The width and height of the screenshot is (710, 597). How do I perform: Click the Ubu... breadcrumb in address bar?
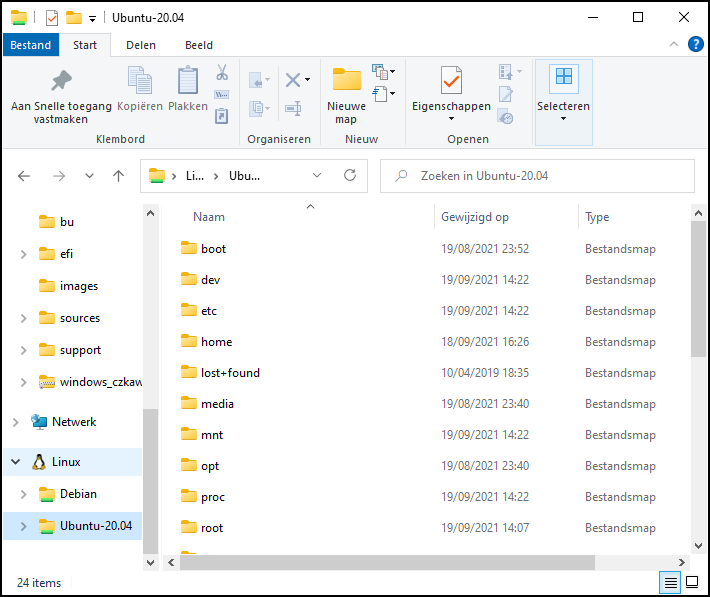[x=245, y=176]
